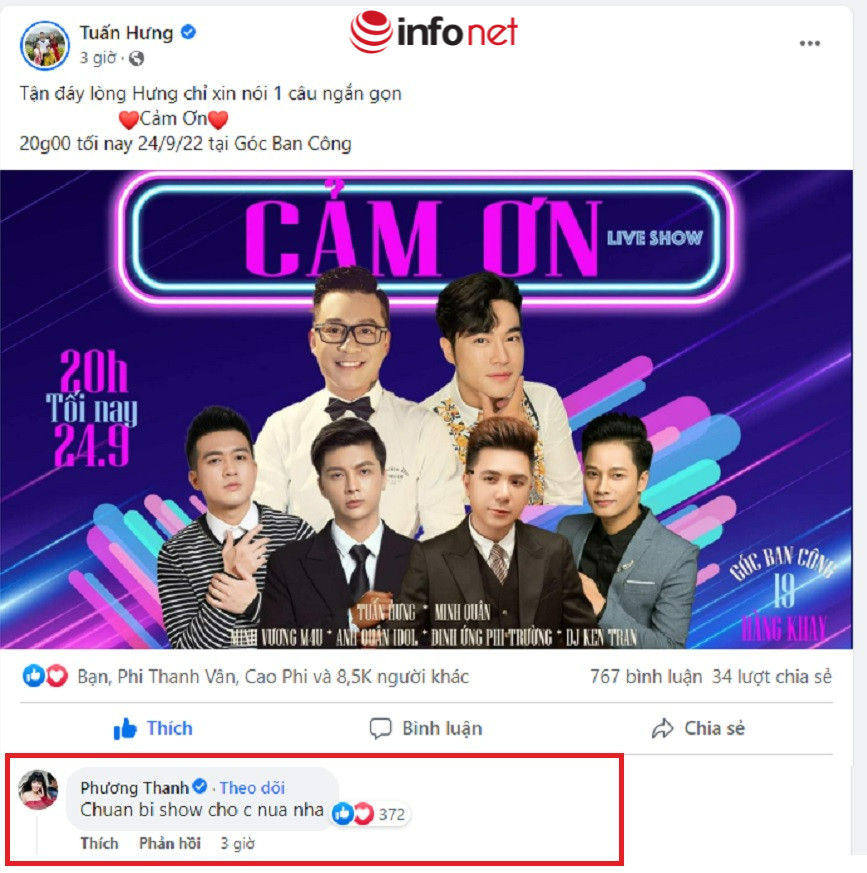Follow Phương Thanh via Theo dõi
Screen dimensions: 867x873
[252, 788]
